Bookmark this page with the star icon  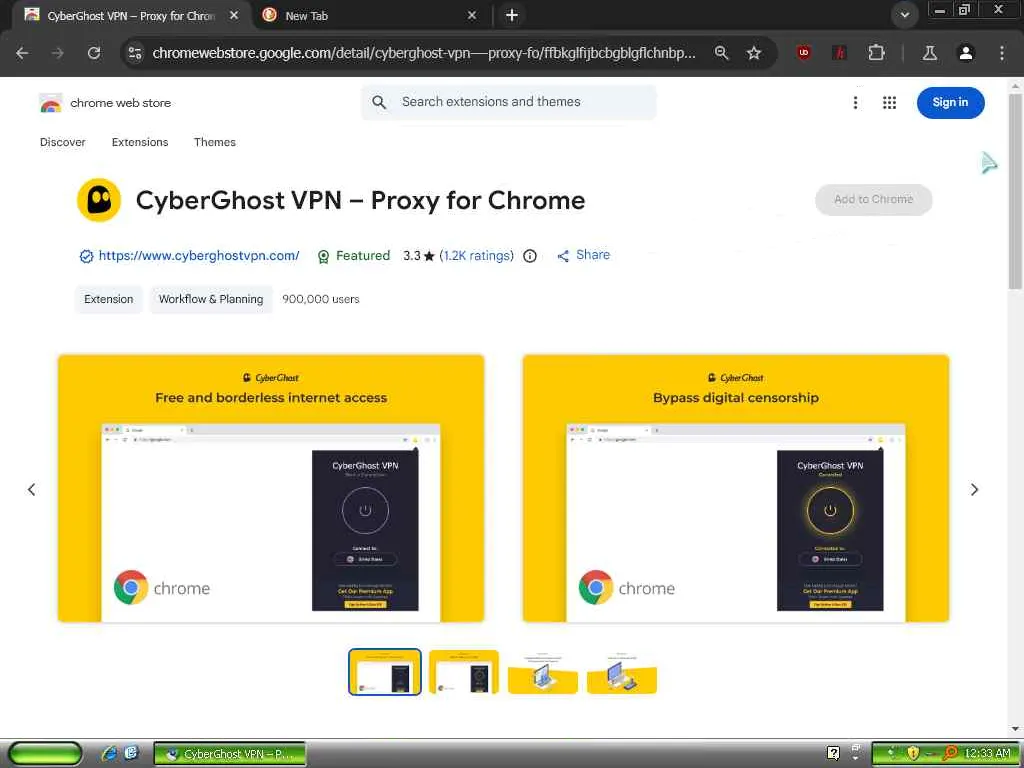click(754, 53)
